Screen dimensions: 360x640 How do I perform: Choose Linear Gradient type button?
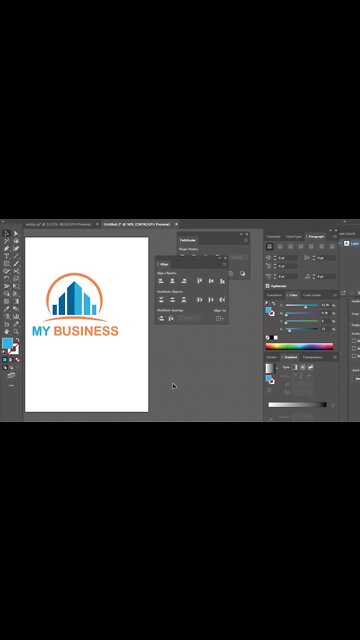pyautogui.click(x=295, y=367)
